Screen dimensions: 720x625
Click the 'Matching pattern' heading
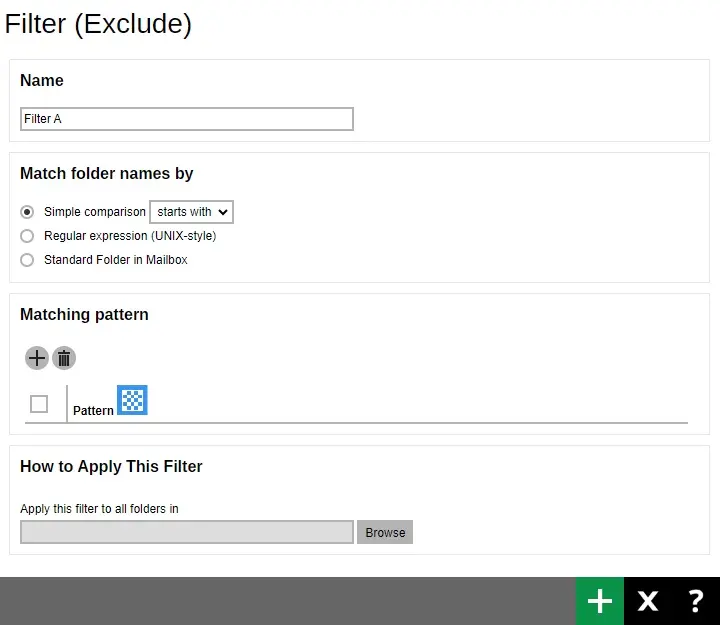coord(84,315)
